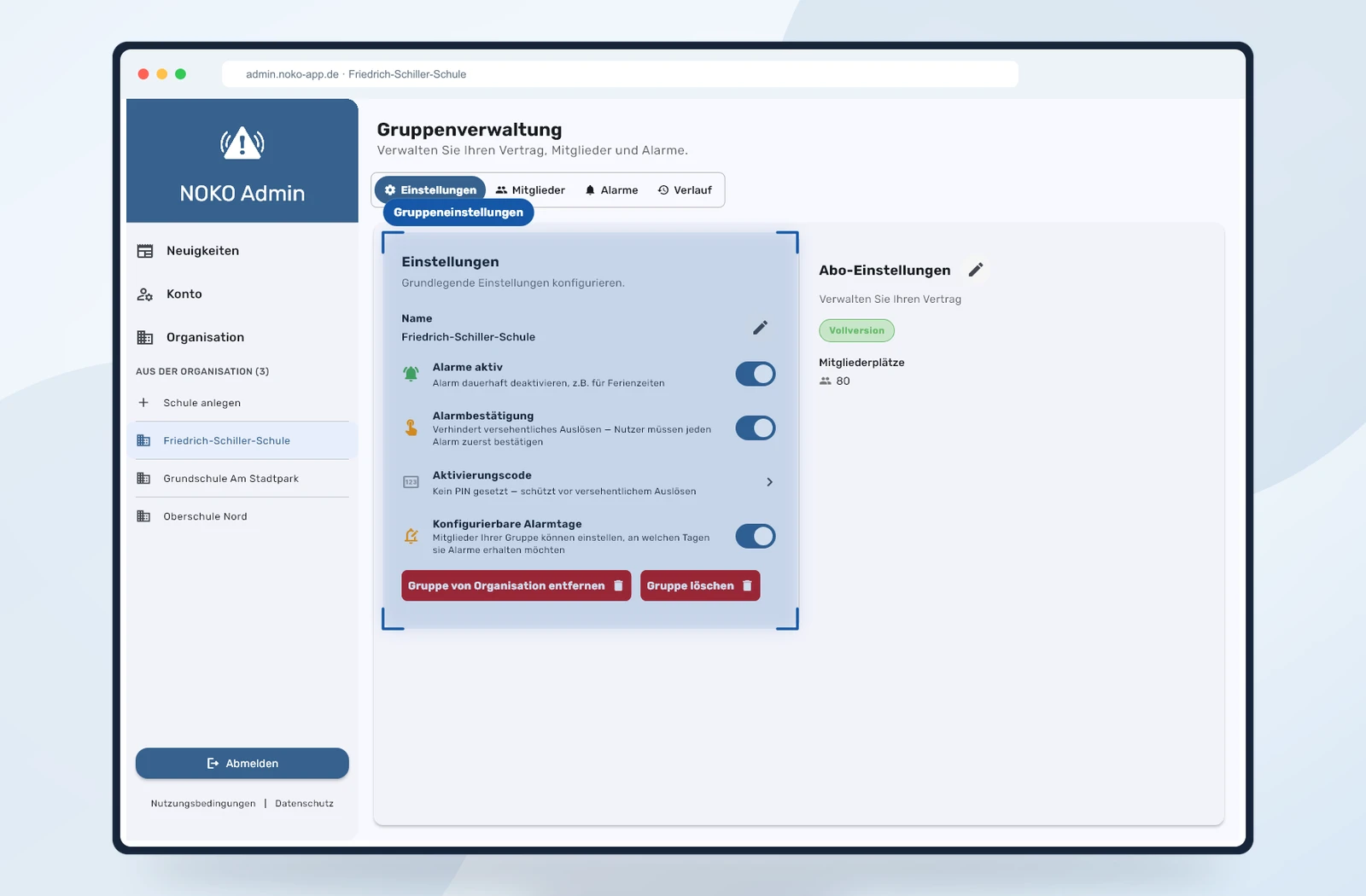Image resolution: width=1366 pixels, height=896 pixels.
Task: Click the Gruppenverwaltung page heading
Action: point(470,130)
